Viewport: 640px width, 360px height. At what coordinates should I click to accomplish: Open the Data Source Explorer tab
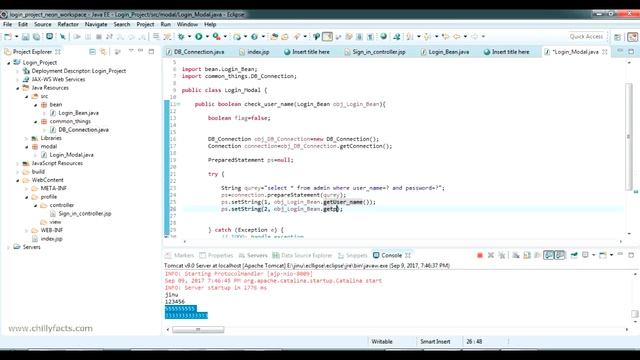coord(302,256)
